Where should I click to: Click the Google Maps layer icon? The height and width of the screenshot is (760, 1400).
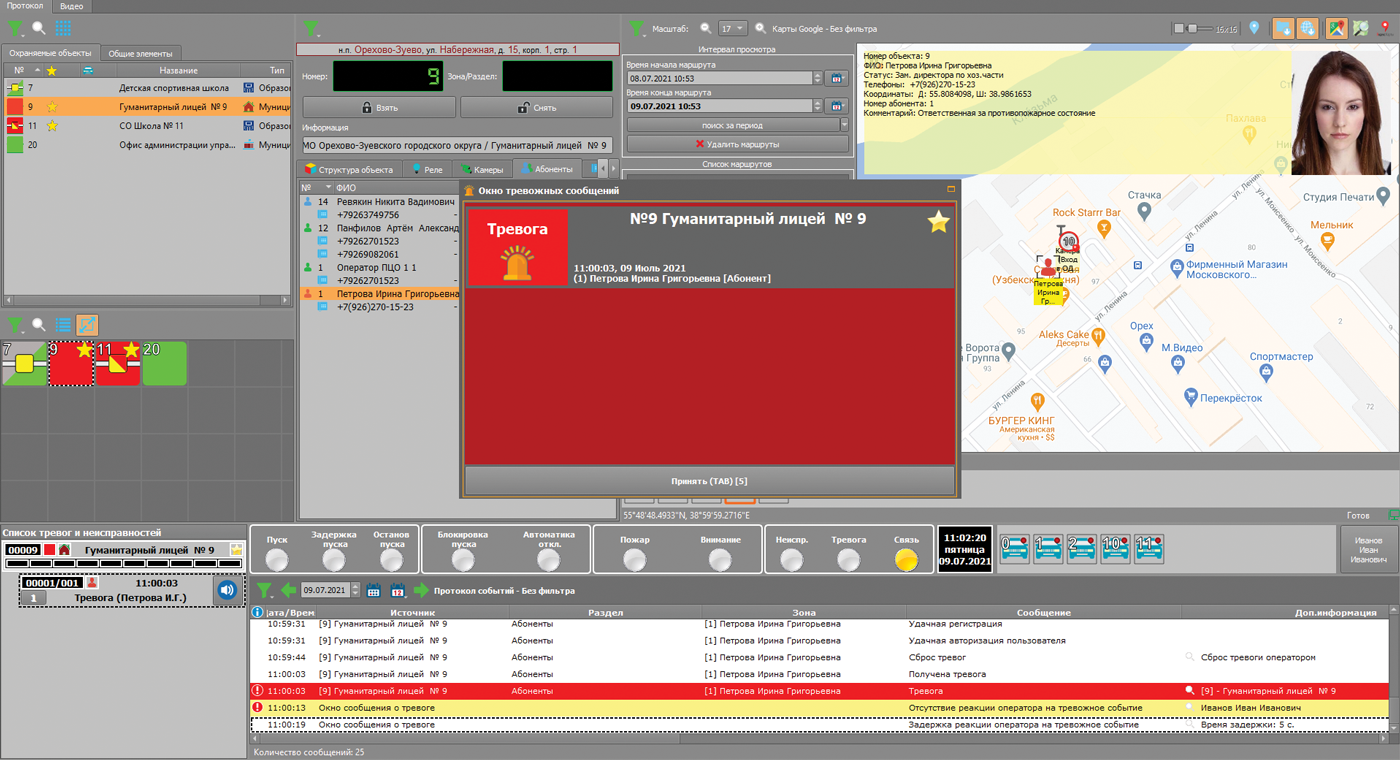click(x=1336, y=29)
